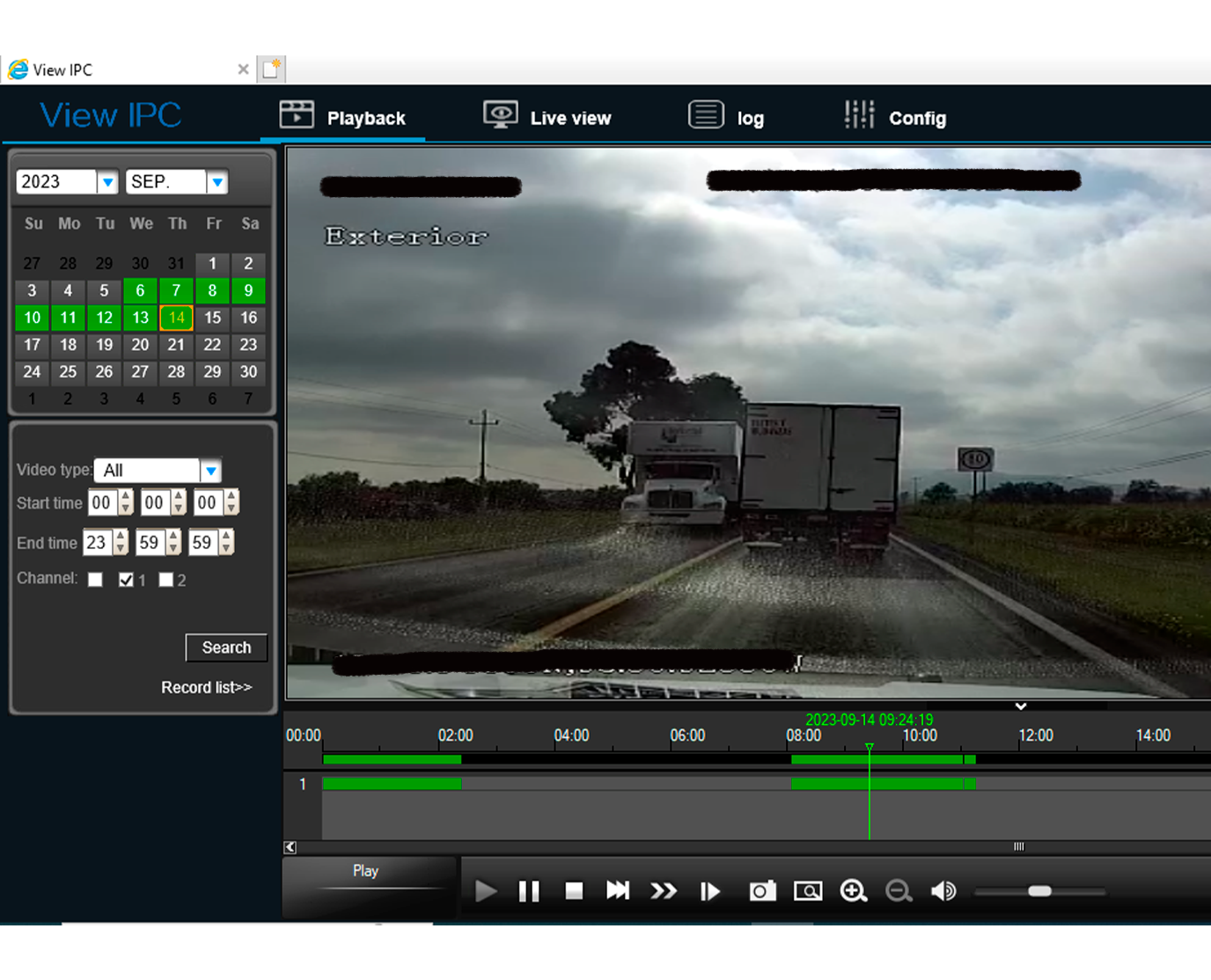Open the Video type All dropdown

[x=210, y=471]
